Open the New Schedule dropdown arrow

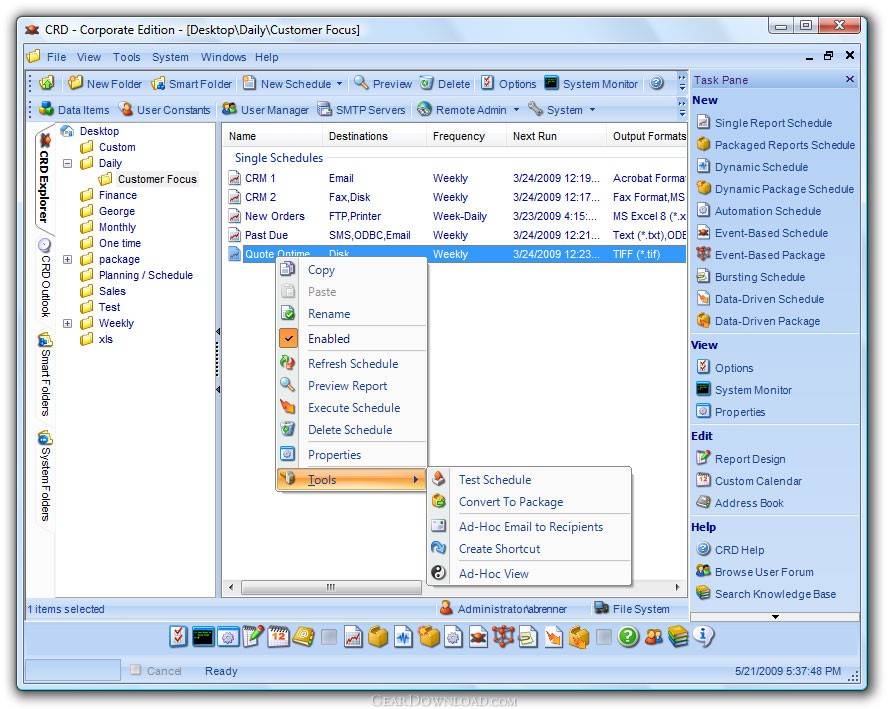click(339, 84)
